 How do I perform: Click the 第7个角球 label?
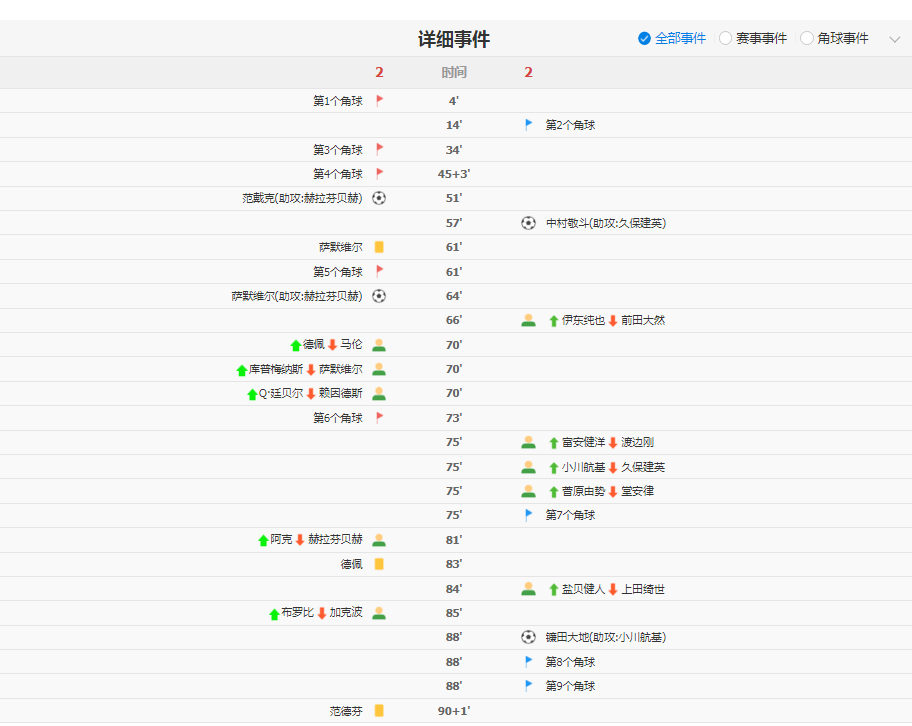pyautogui.click(x=571, y=515)
